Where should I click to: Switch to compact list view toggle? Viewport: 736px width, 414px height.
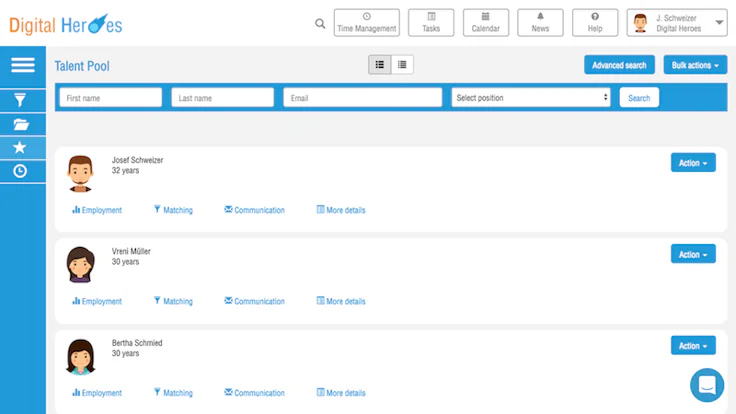click(402, 65)
